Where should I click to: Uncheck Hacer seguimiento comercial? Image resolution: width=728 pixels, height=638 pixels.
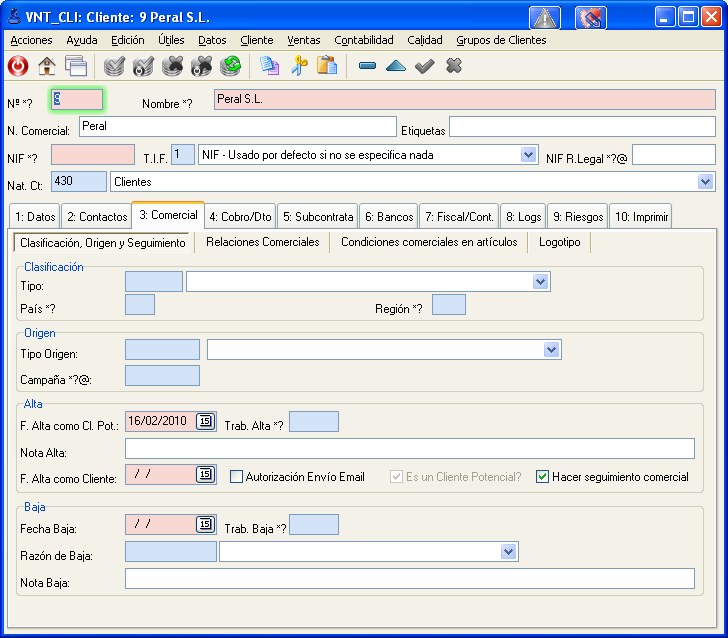(543, 477)
